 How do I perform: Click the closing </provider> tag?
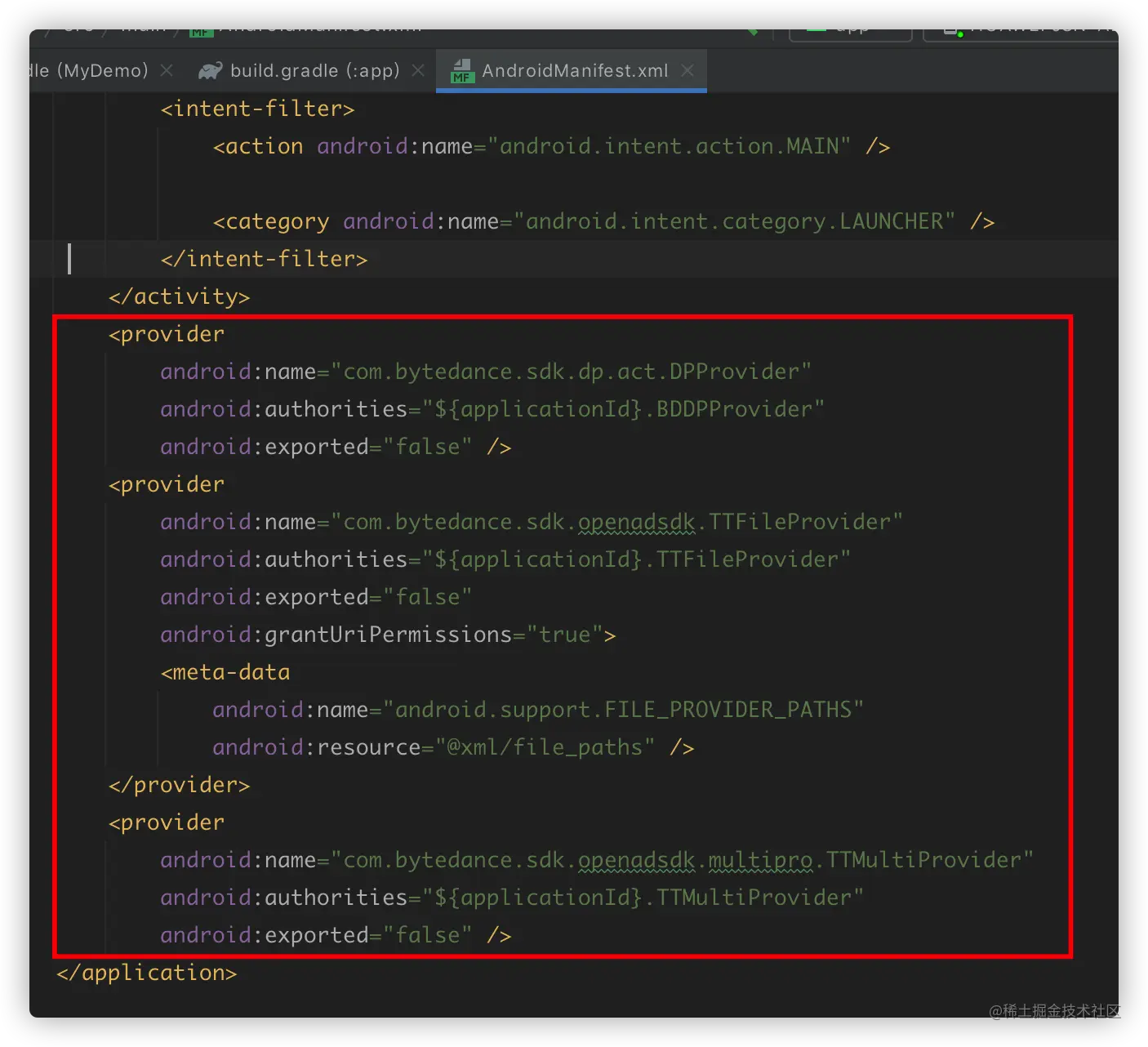pyautogui.click(x=180, y=785)
